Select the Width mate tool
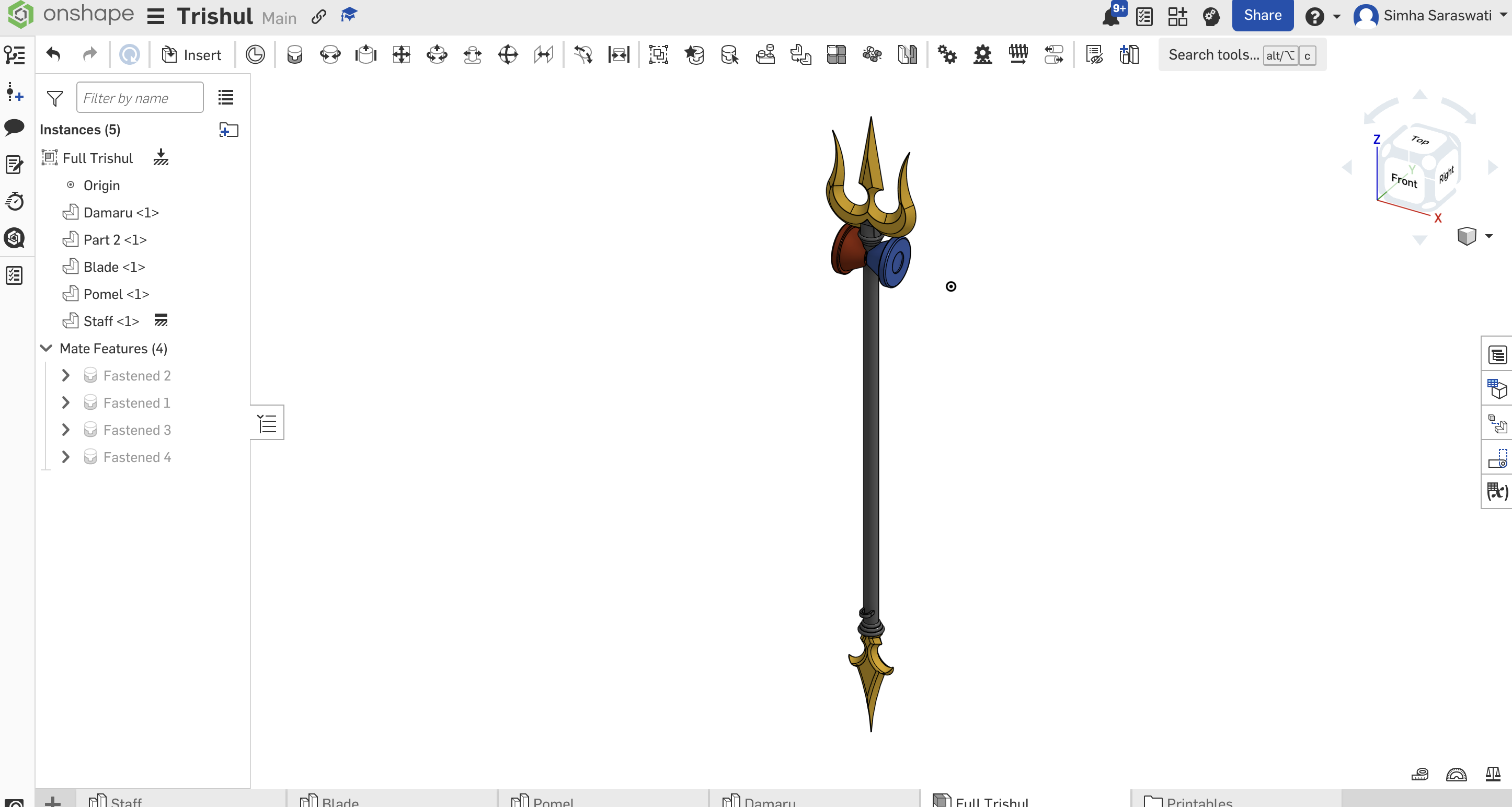Viewport: 1512px width, 807px height. [618, 54]
